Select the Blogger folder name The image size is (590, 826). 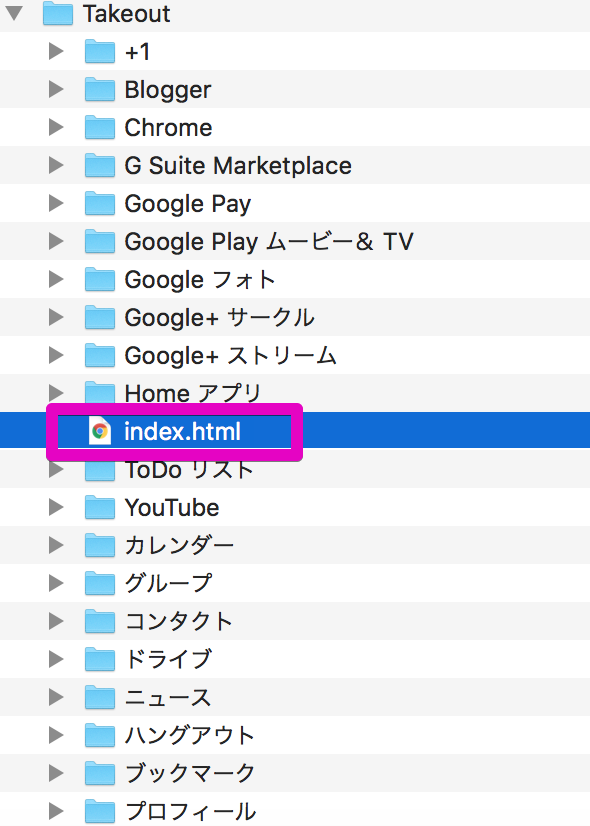[x=168, y=90]
